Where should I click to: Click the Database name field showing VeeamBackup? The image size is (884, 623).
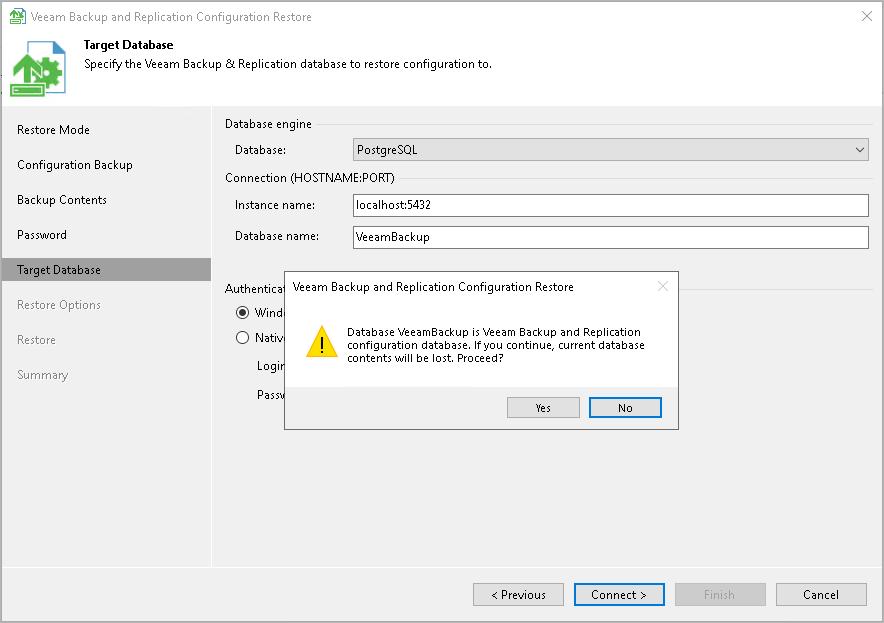pyautogui.click(x=610, y=237)
